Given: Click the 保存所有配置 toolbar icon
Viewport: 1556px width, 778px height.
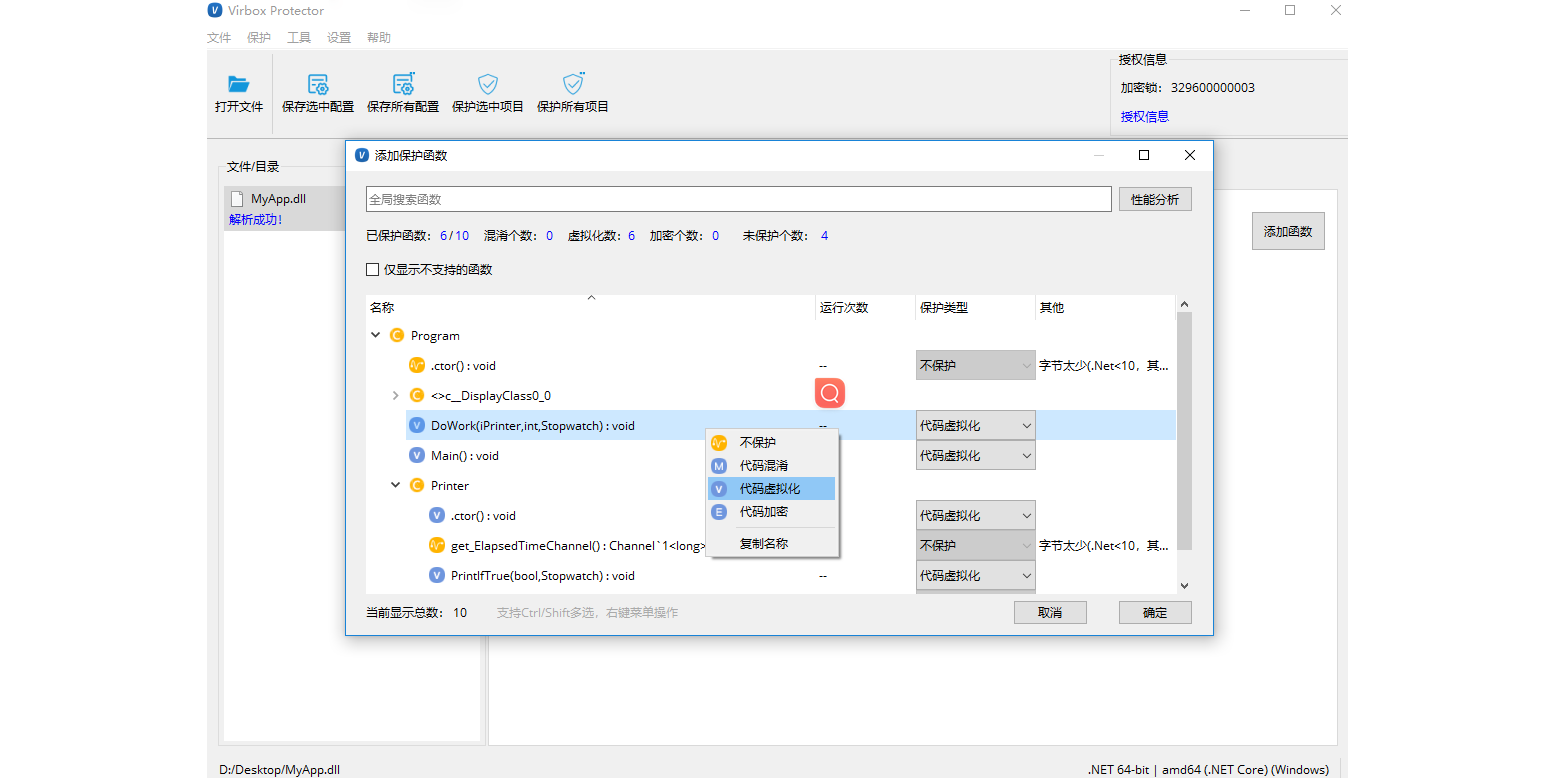Looking at the screenshot, I should (402, 92).
